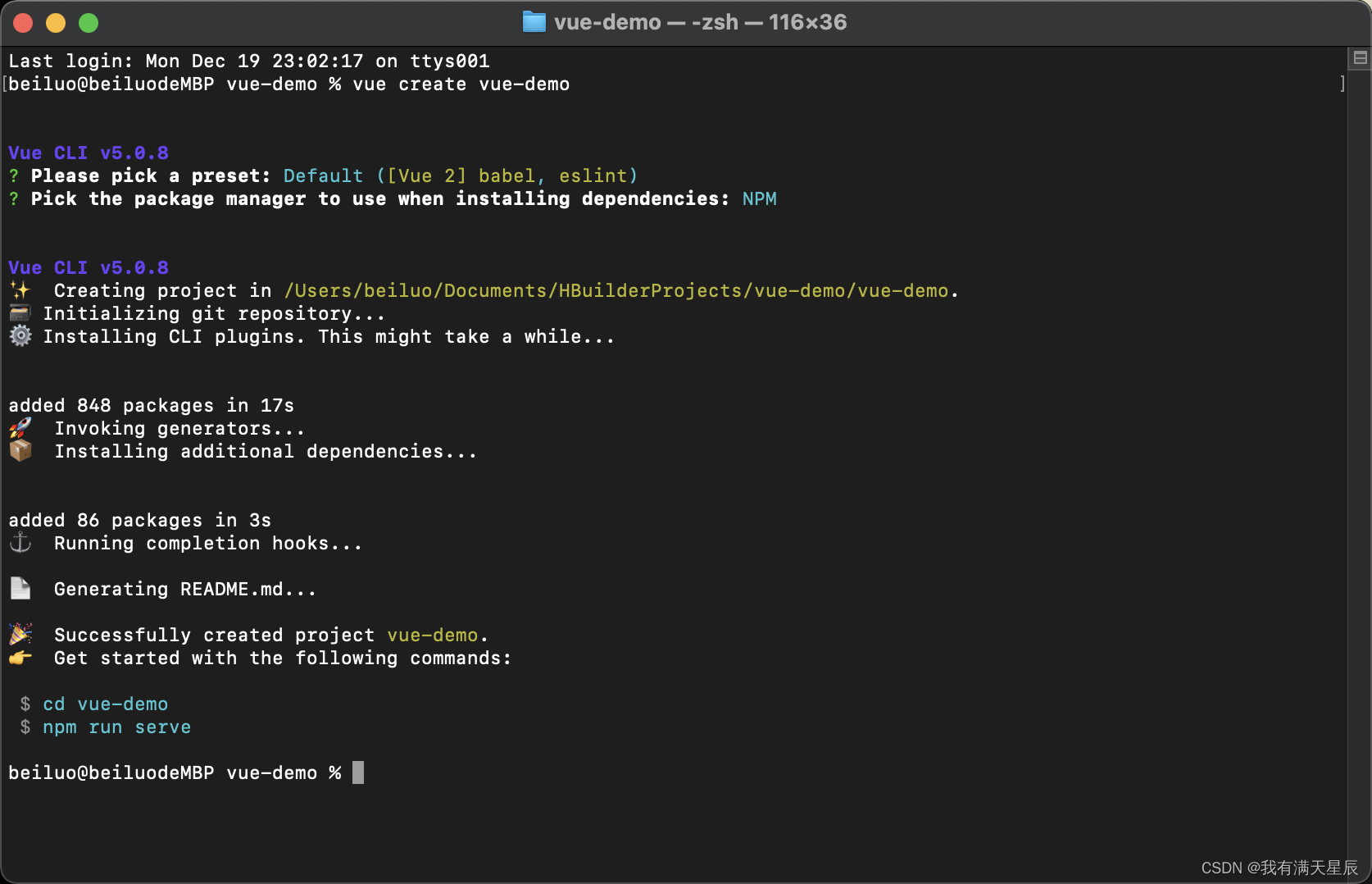Click the party popper emoji before Successfully created
This screenshot has width=1372, height=884.
click(20, 635)
